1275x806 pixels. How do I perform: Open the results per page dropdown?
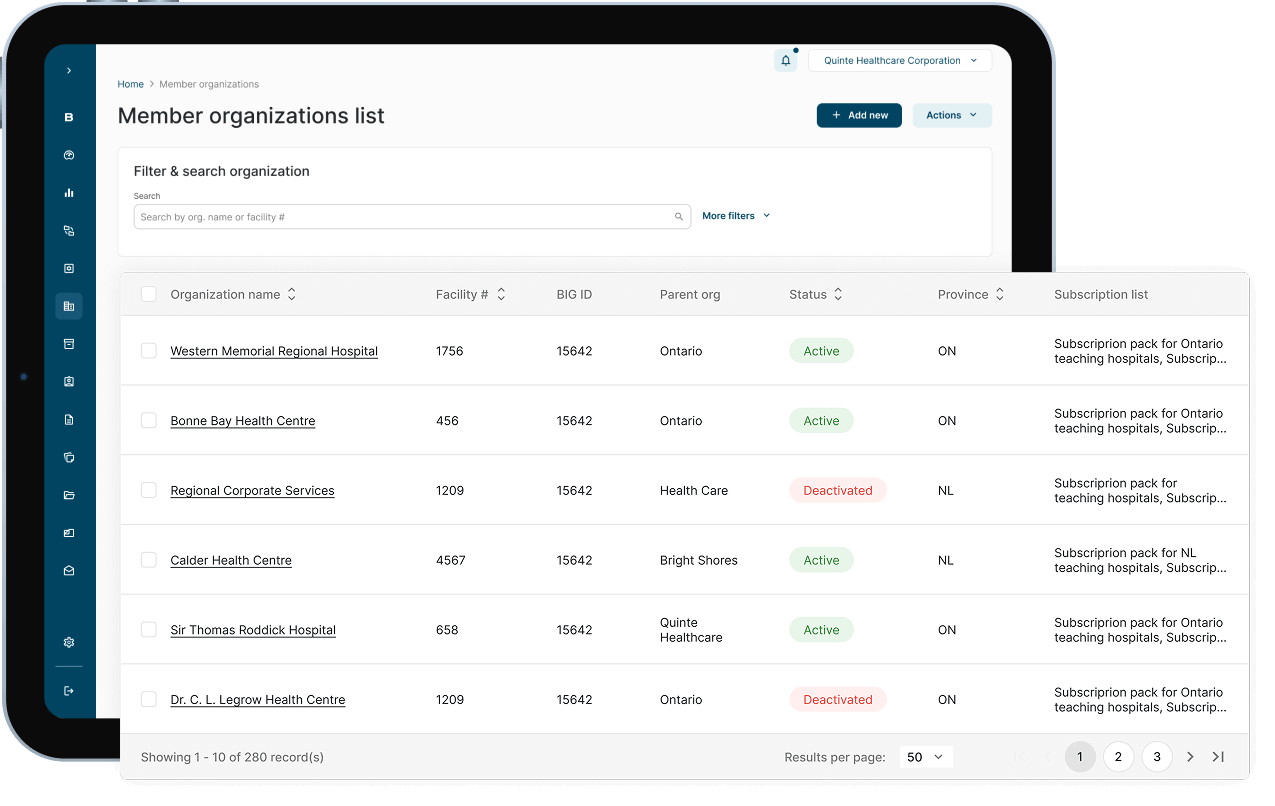tap(925, 757)
